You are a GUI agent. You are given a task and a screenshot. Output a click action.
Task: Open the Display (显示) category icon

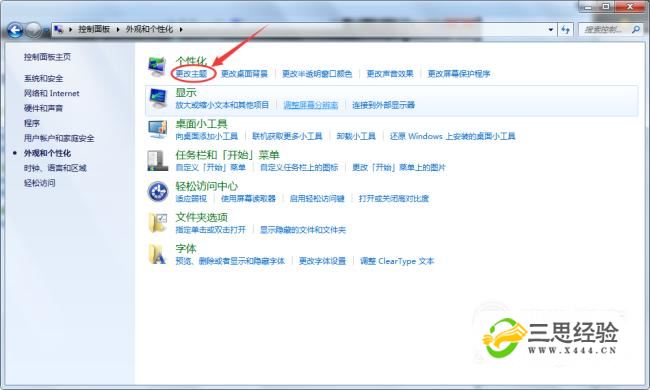(x=158, y=98)
